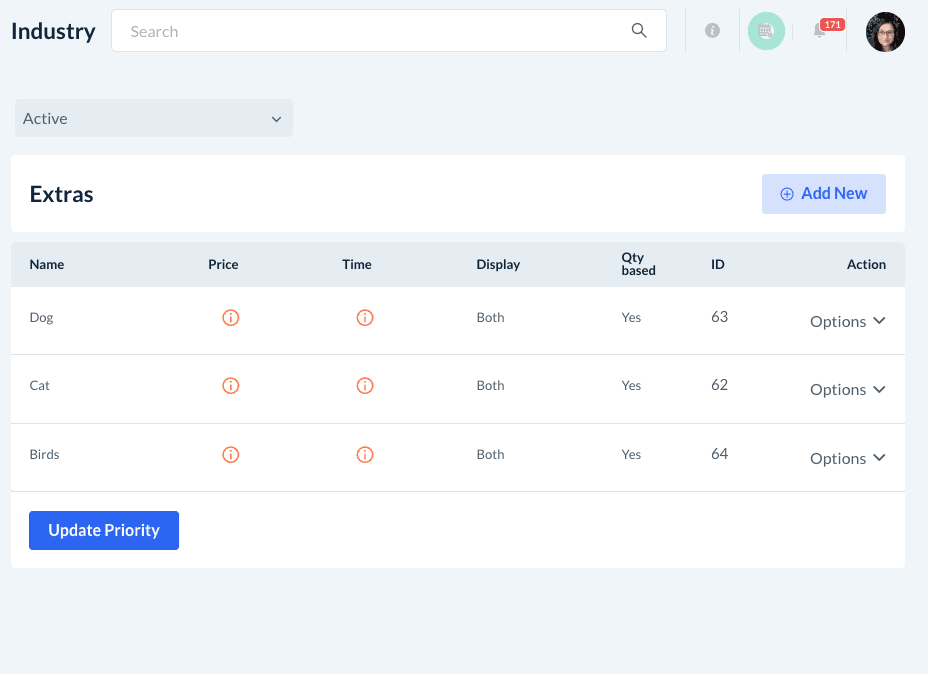Open the info icon in header
The width and height of the screenshot is (928, 674).
pos(712,31)
